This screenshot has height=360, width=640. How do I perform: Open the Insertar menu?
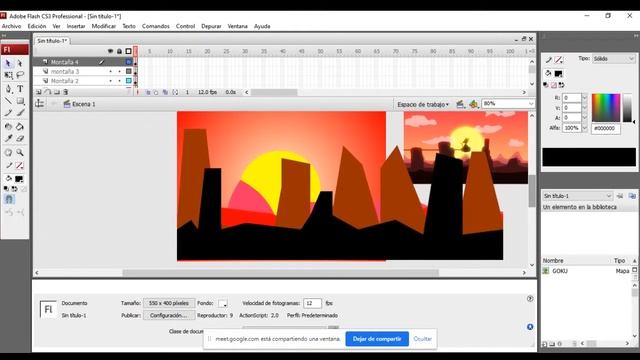pos(76,26)
